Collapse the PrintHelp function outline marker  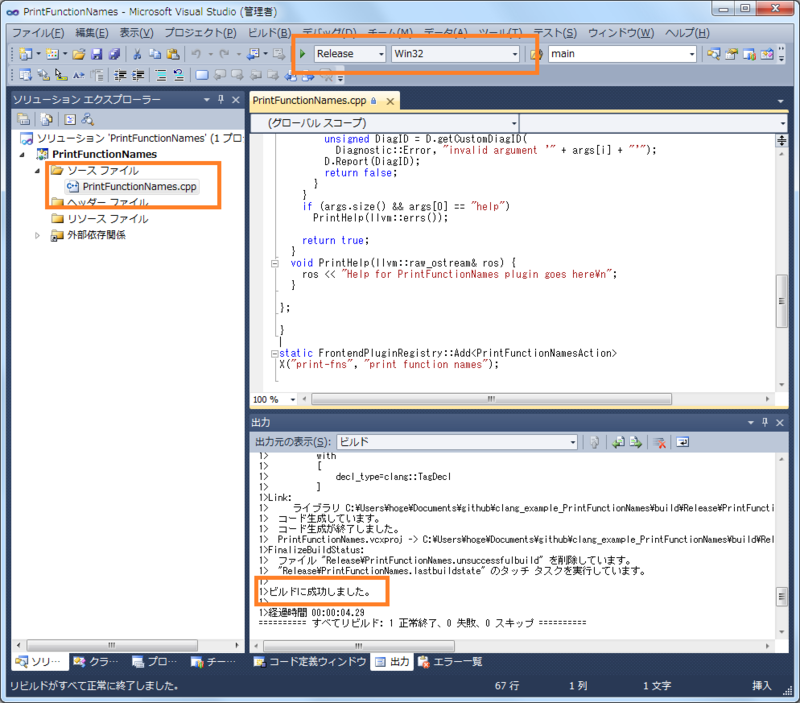[x=274, y=264]
